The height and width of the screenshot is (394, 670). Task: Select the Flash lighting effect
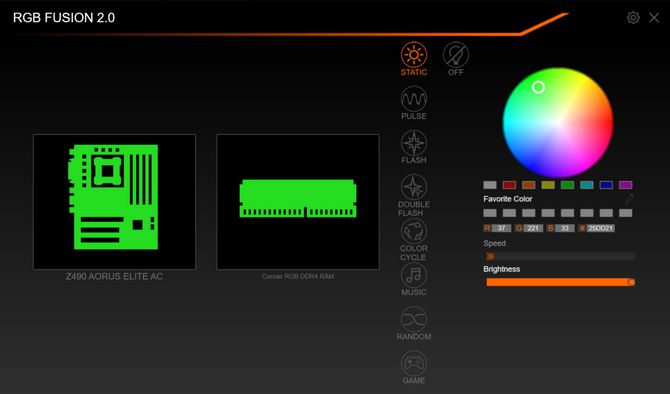coord(414,147)
